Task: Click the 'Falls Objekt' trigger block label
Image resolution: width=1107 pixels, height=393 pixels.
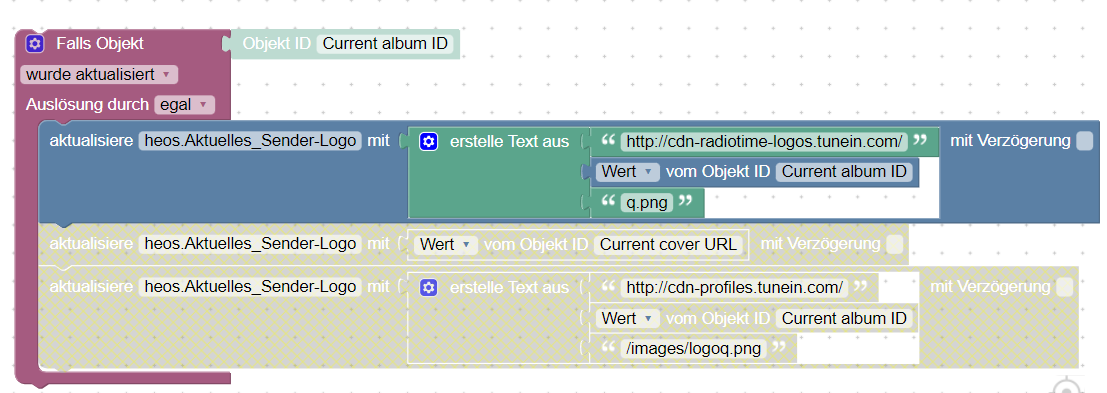Action: (x=100, y=44)
